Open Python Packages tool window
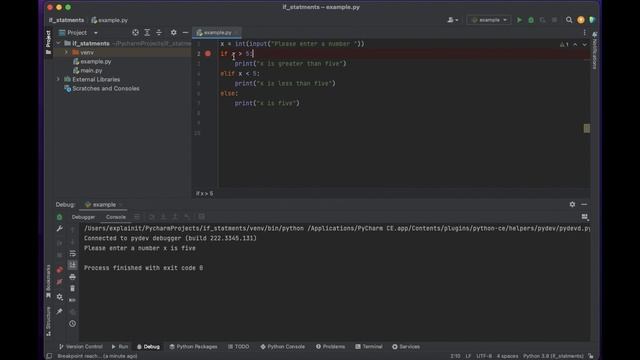The height and width of the screenshot is (360, 640). coord(193,347)
